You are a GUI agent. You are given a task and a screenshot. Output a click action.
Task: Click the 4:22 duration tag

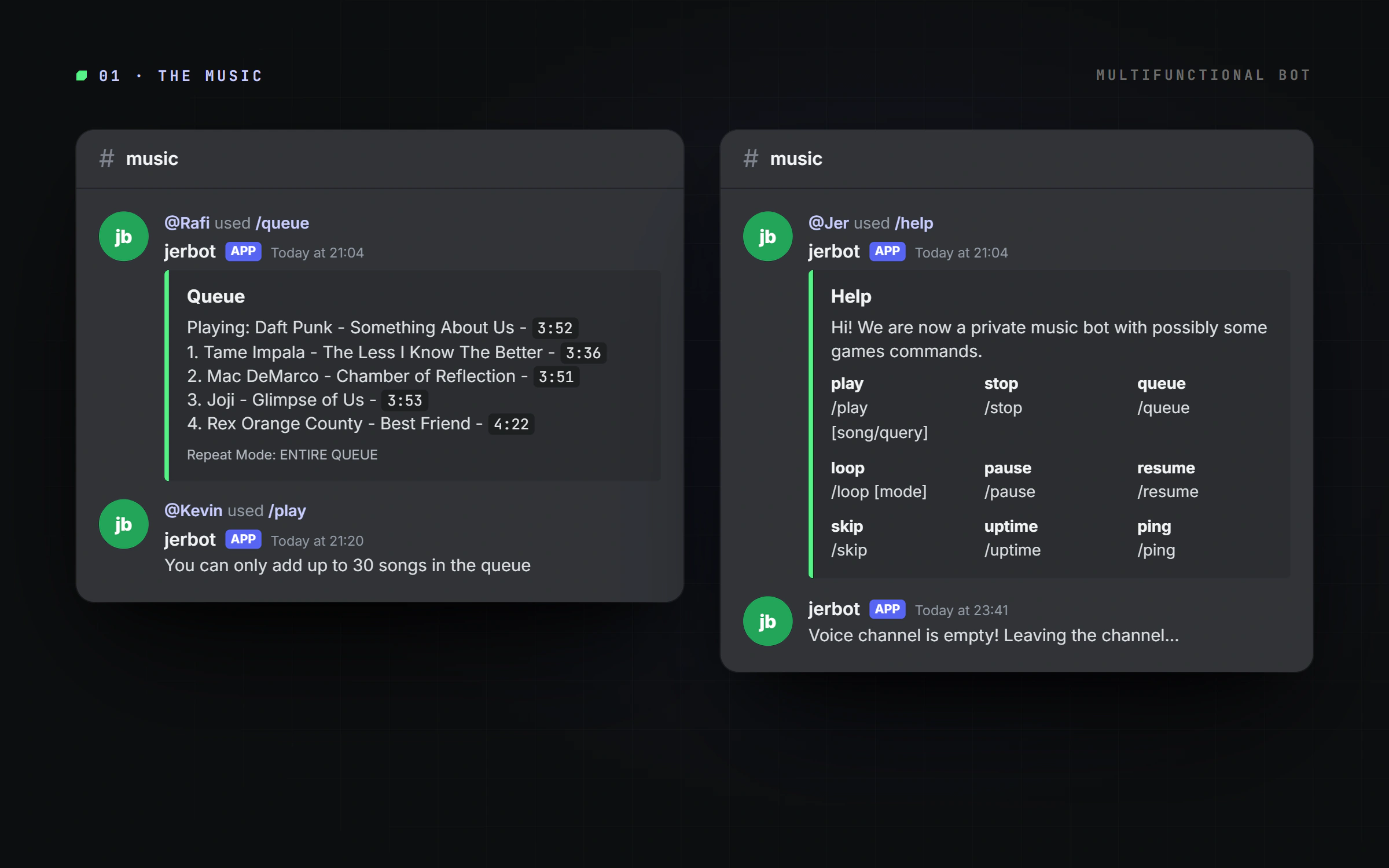coord(511,424)
